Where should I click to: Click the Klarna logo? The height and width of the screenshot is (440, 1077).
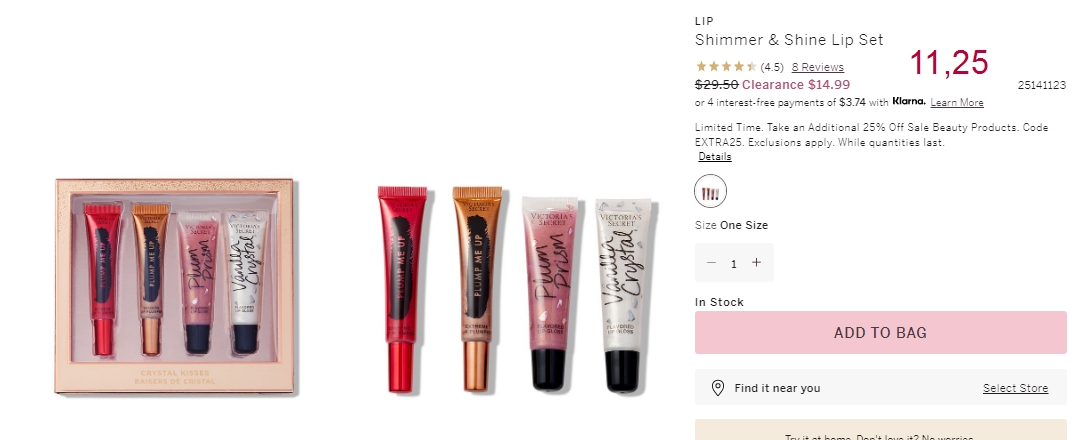[x=909, y=102]
